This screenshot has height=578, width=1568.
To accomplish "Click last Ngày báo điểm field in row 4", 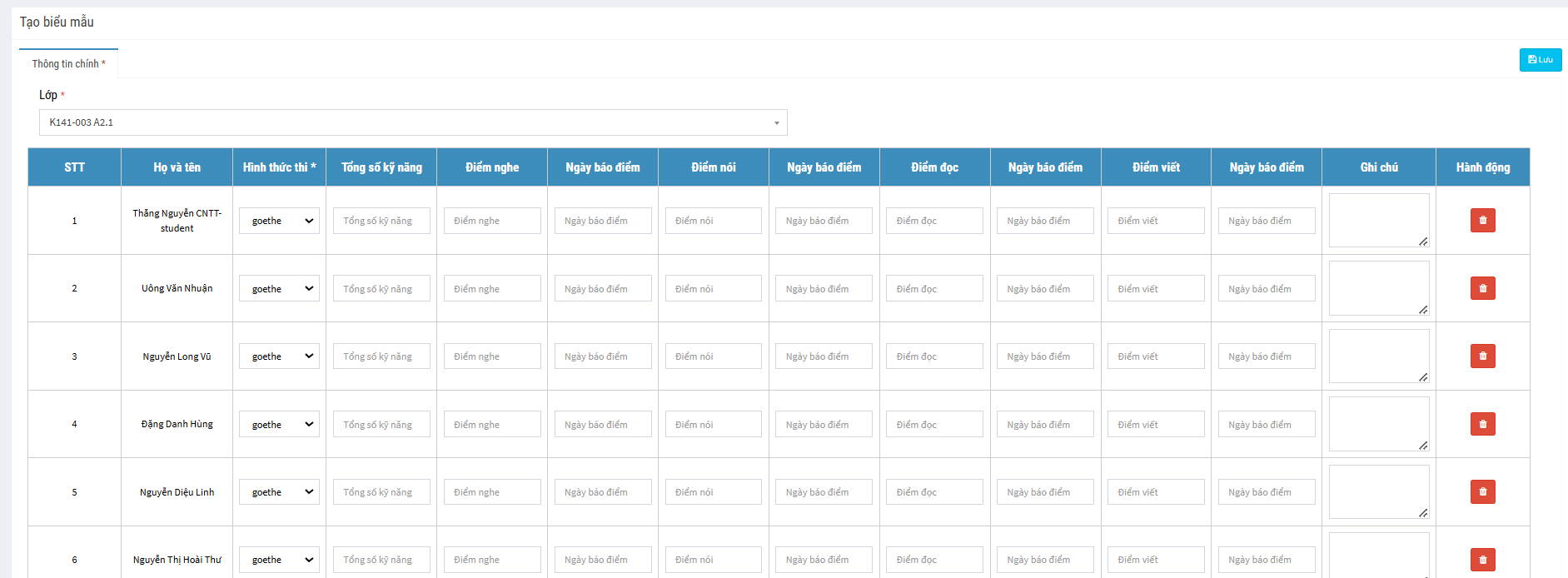I will 1267,425.
